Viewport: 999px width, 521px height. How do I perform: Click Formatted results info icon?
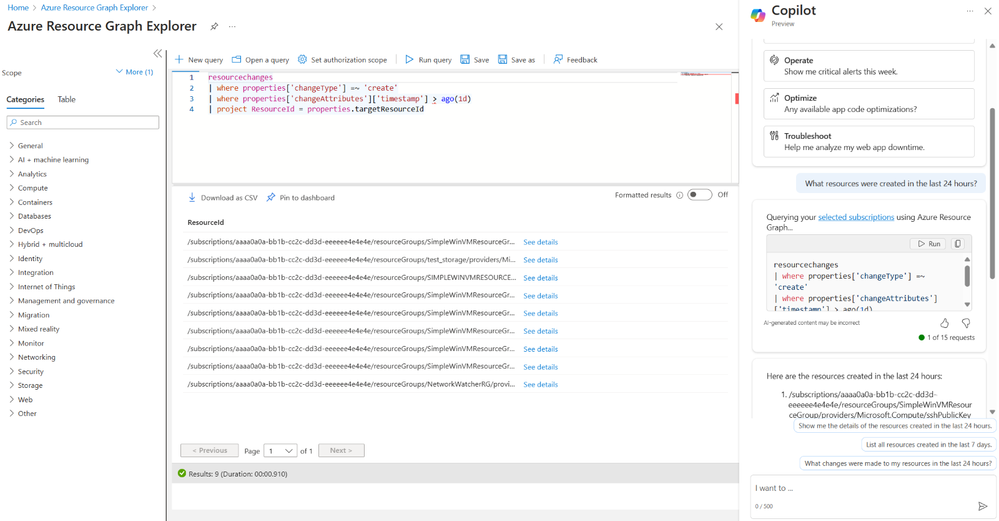click(x=679, y=195)
